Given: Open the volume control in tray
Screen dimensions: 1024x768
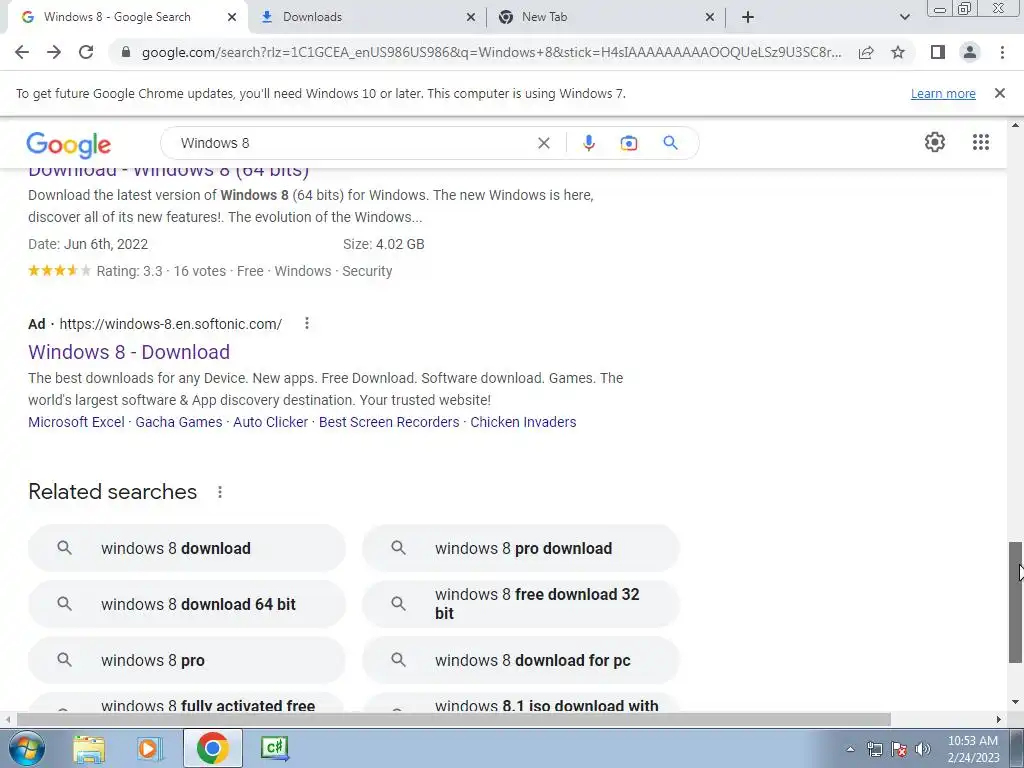Looking at the screenshot, I should click(922, 749).
